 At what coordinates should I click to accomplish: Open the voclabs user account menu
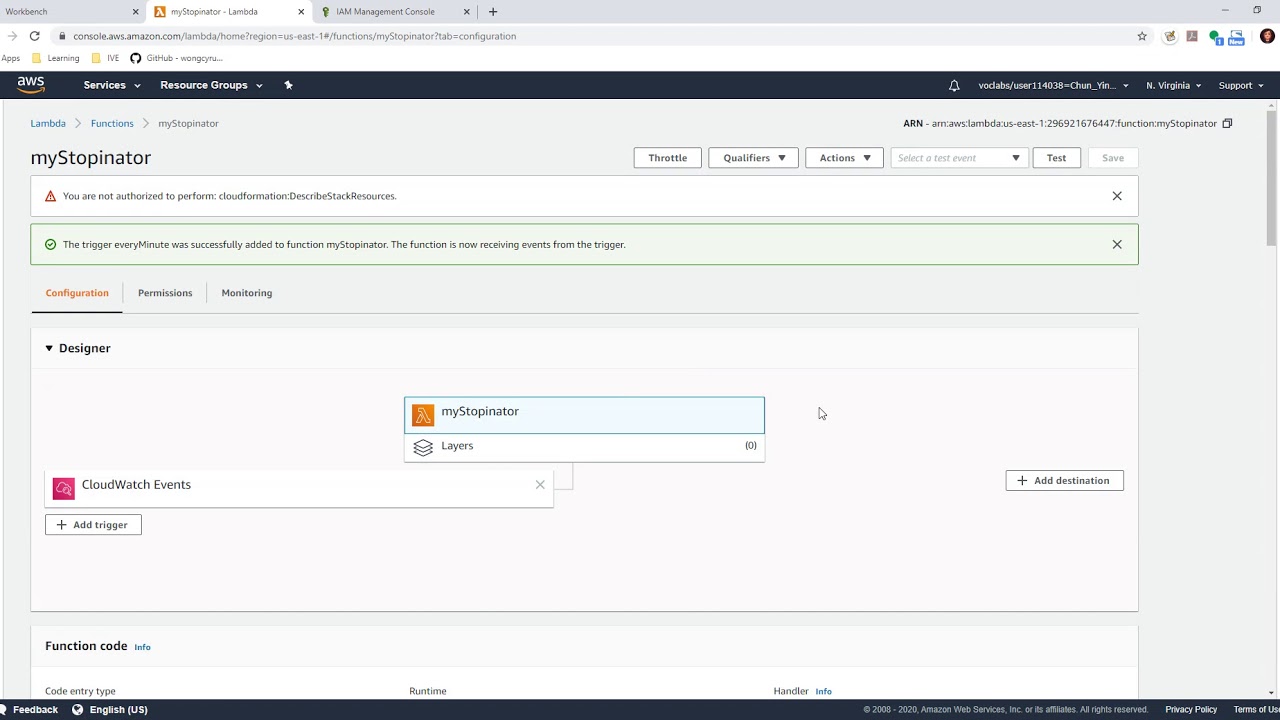1053,85
